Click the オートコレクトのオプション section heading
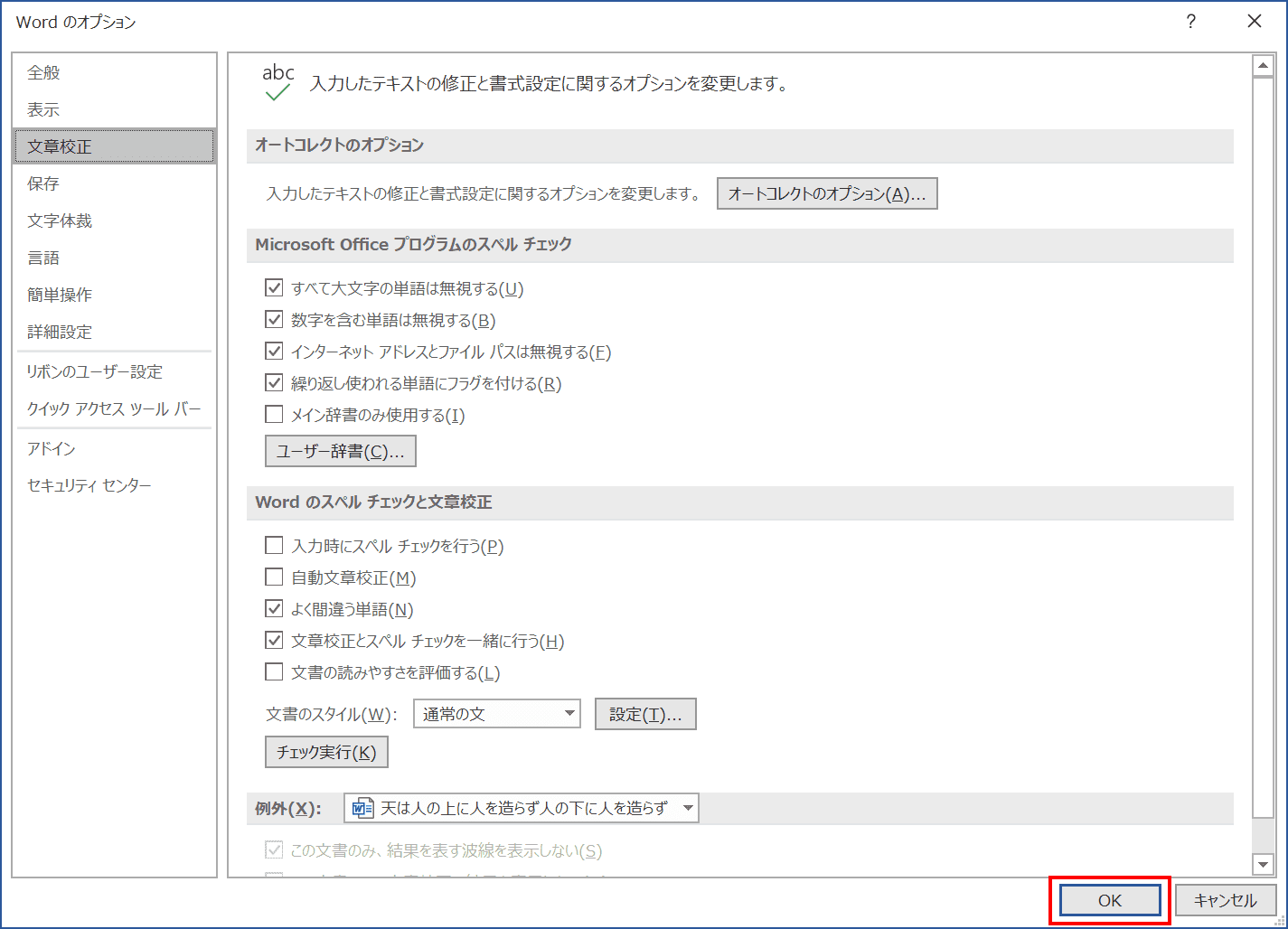Screen dimensions: 1288x929 (x=340, y=145)
